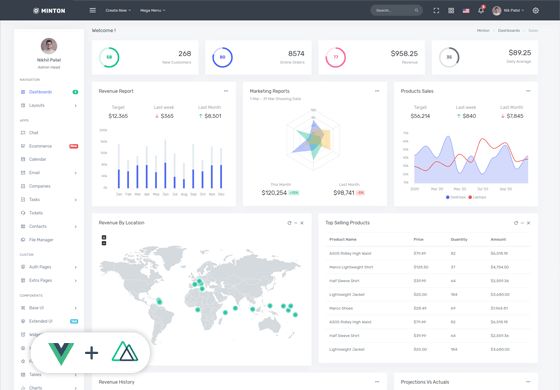
Task: Open Projections Vs Actuals options menu
Action: click(528, 382)
